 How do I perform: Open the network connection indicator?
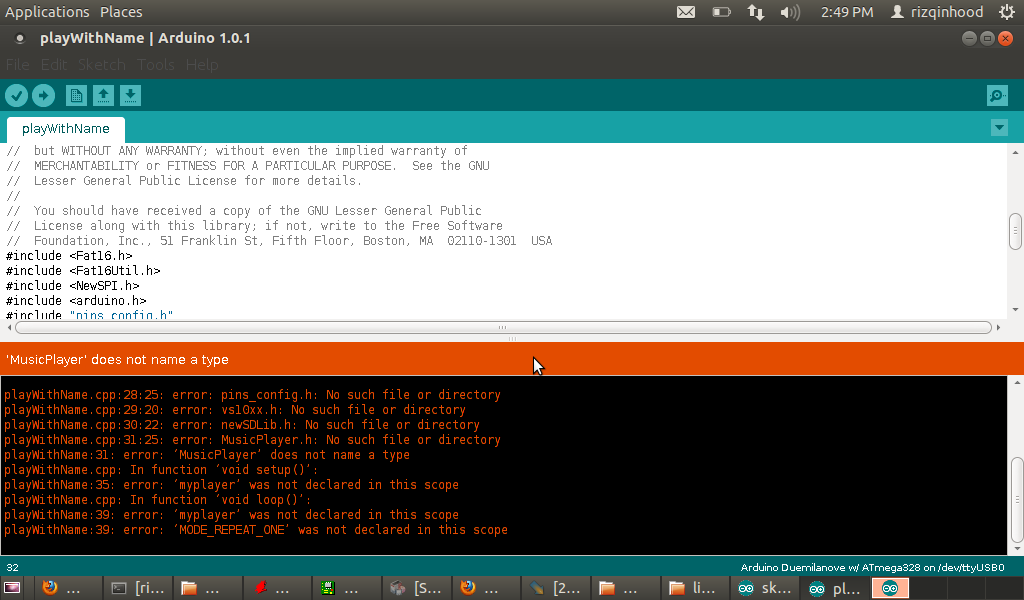(x=756, y=12)
